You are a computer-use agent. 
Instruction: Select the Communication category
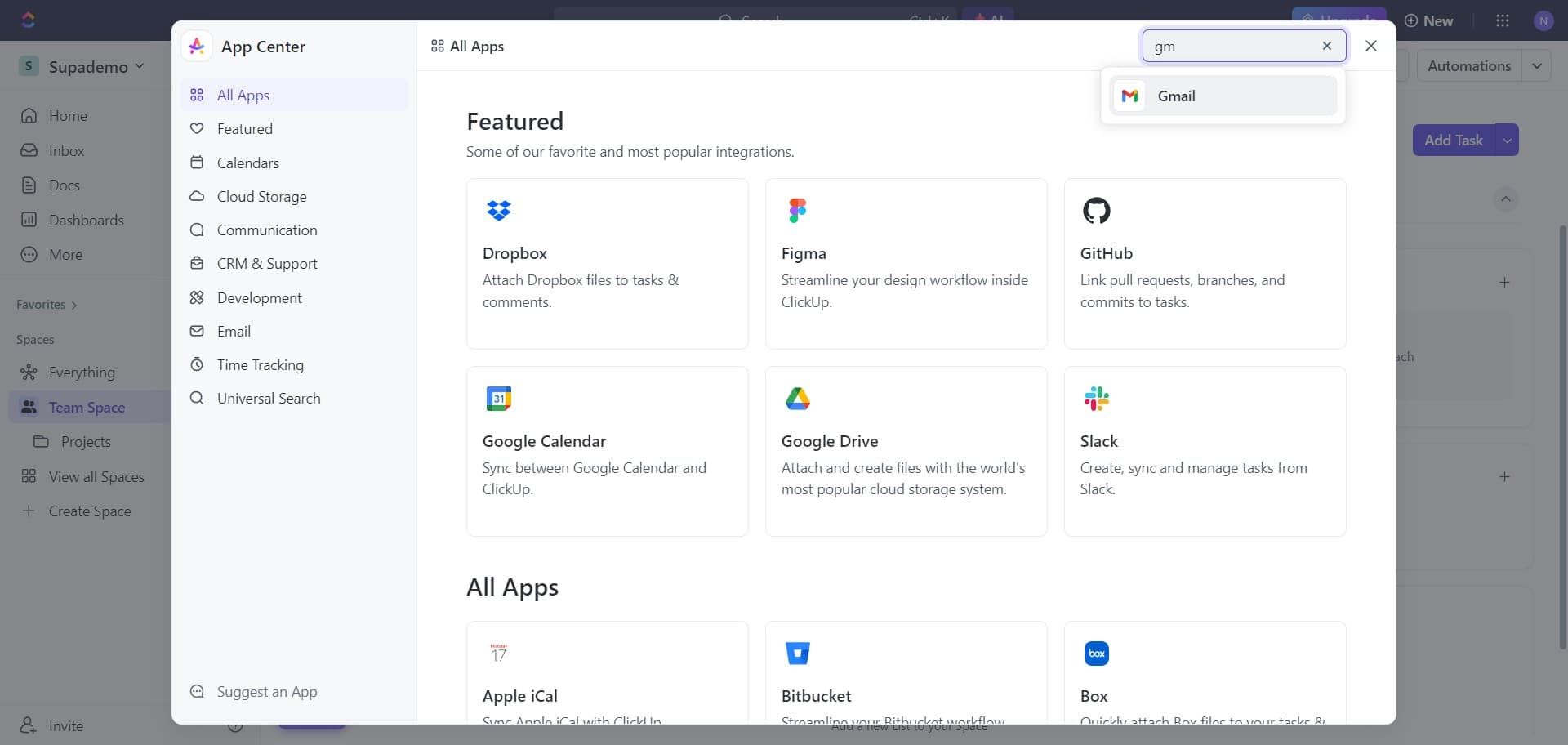click(267, 230)
